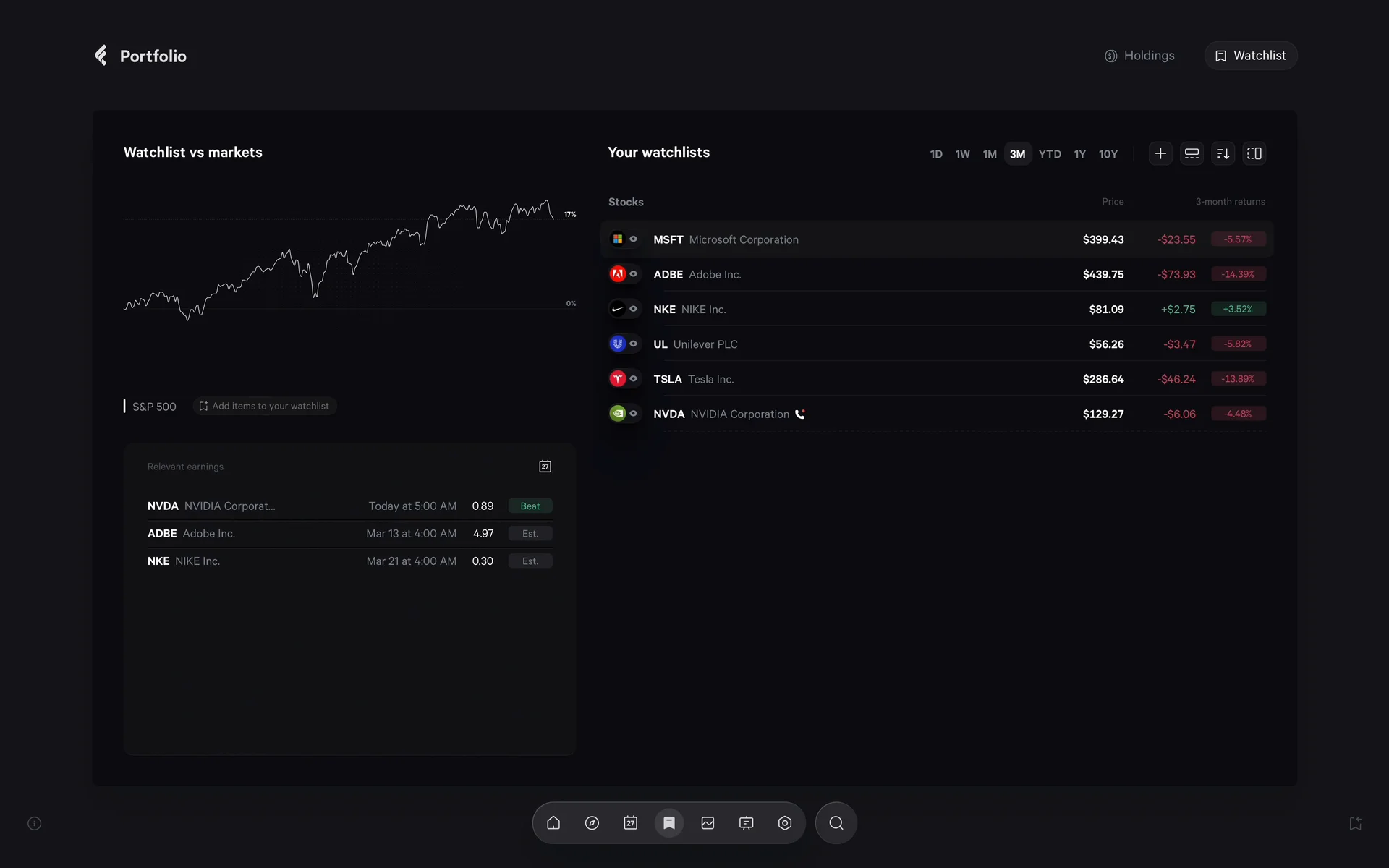Open the home icon in bottom dock
The width and height of the screenshot is (1389, 868).
click(x=553, y=823)
